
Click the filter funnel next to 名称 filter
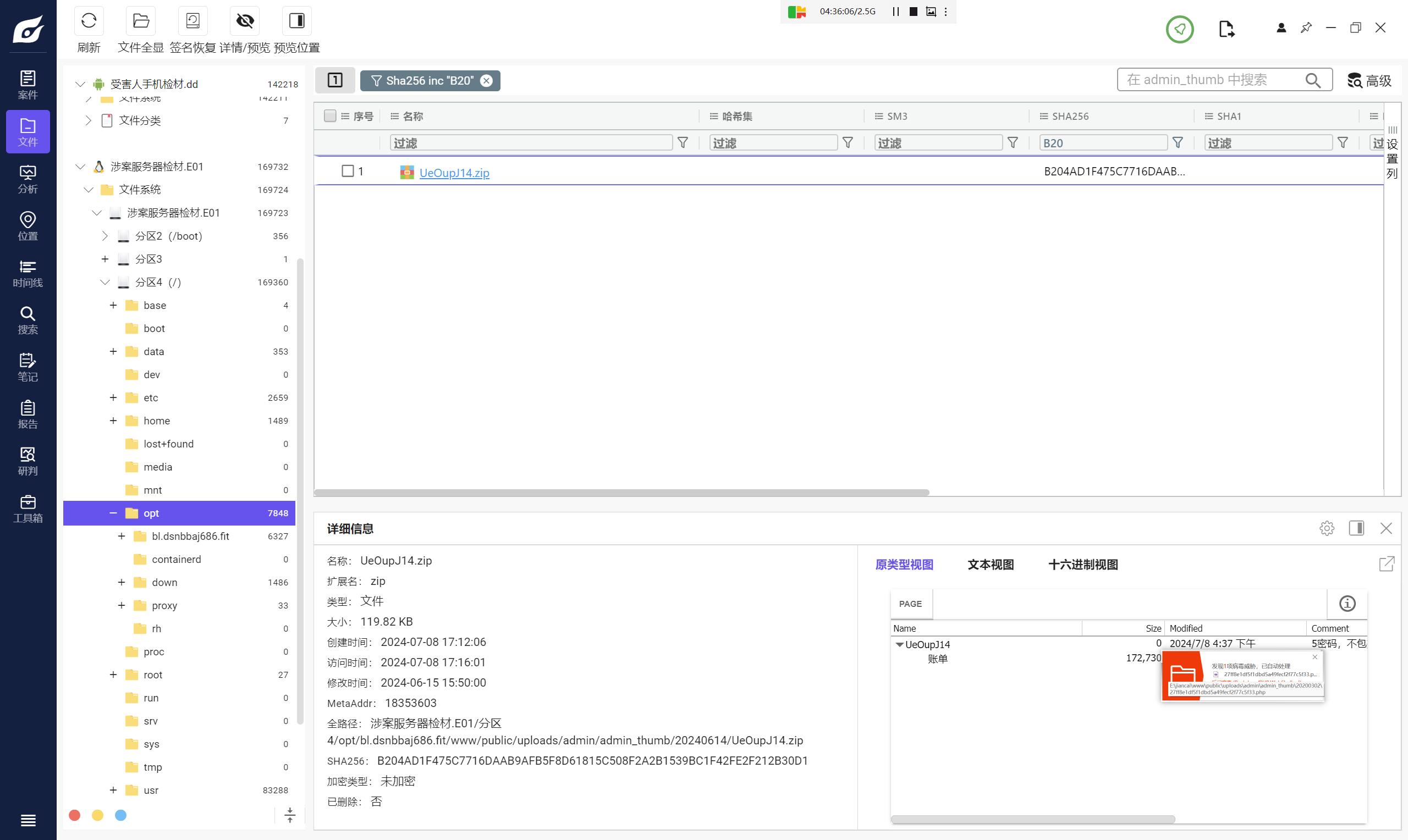(x=683, y=142)
